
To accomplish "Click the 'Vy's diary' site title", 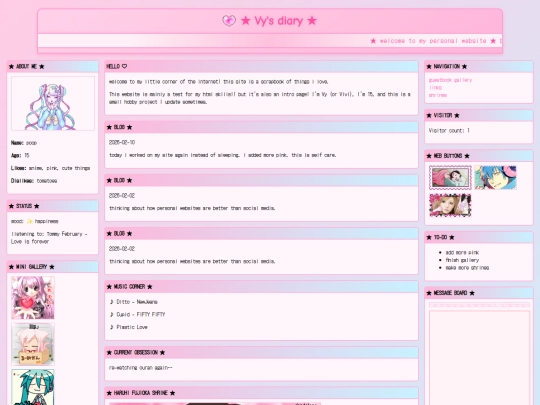I will point(279,21).
